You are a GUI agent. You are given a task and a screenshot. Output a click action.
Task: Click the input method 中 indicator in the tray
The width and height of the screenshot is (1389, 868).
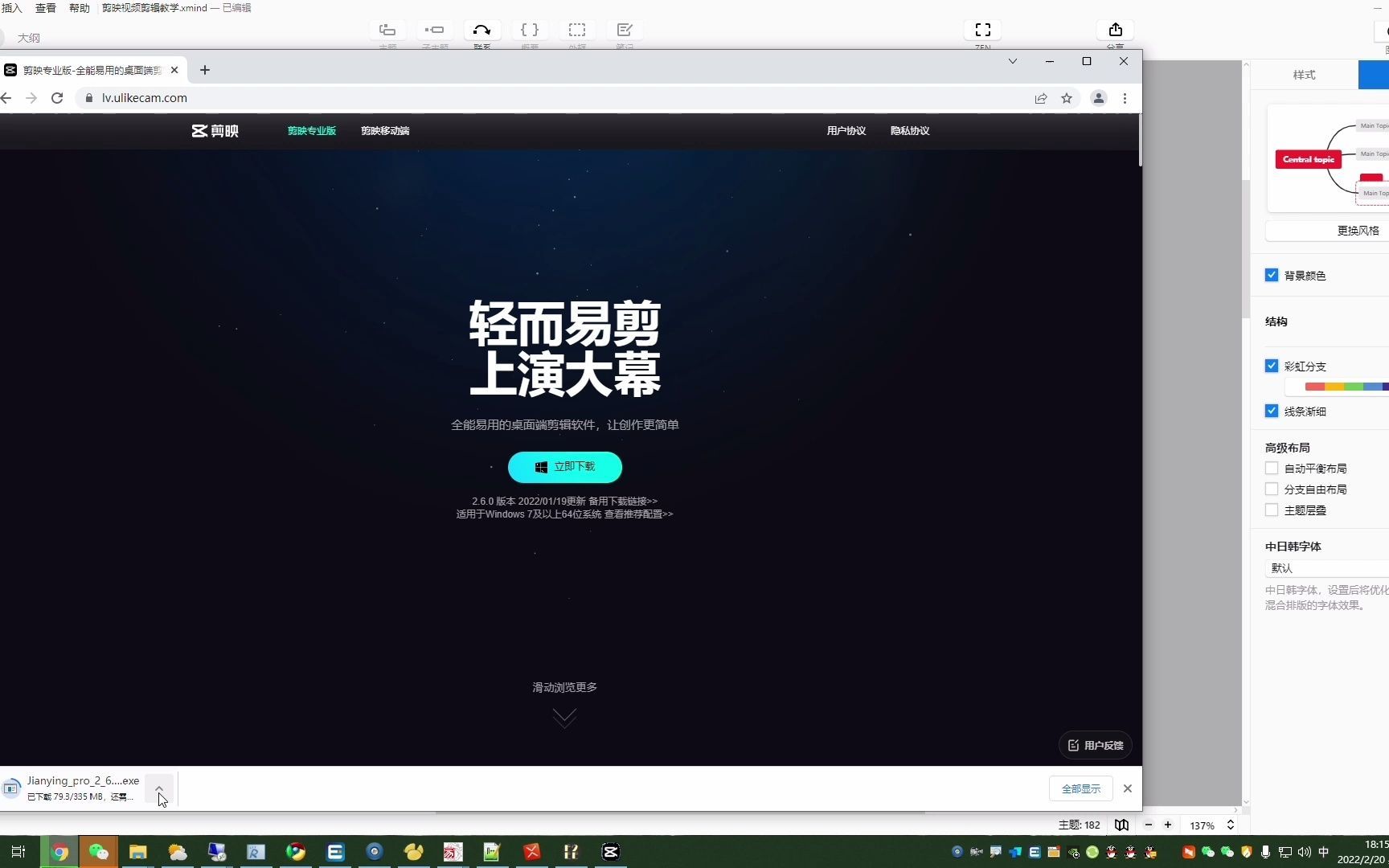[1324, 852]
